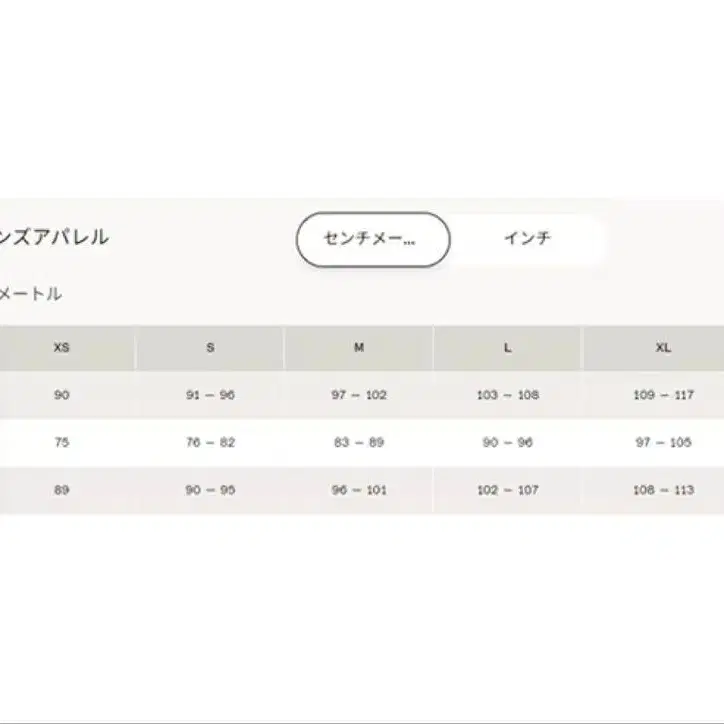
Task: Click the ンズアパレル heading text
Action: (54, 238)
